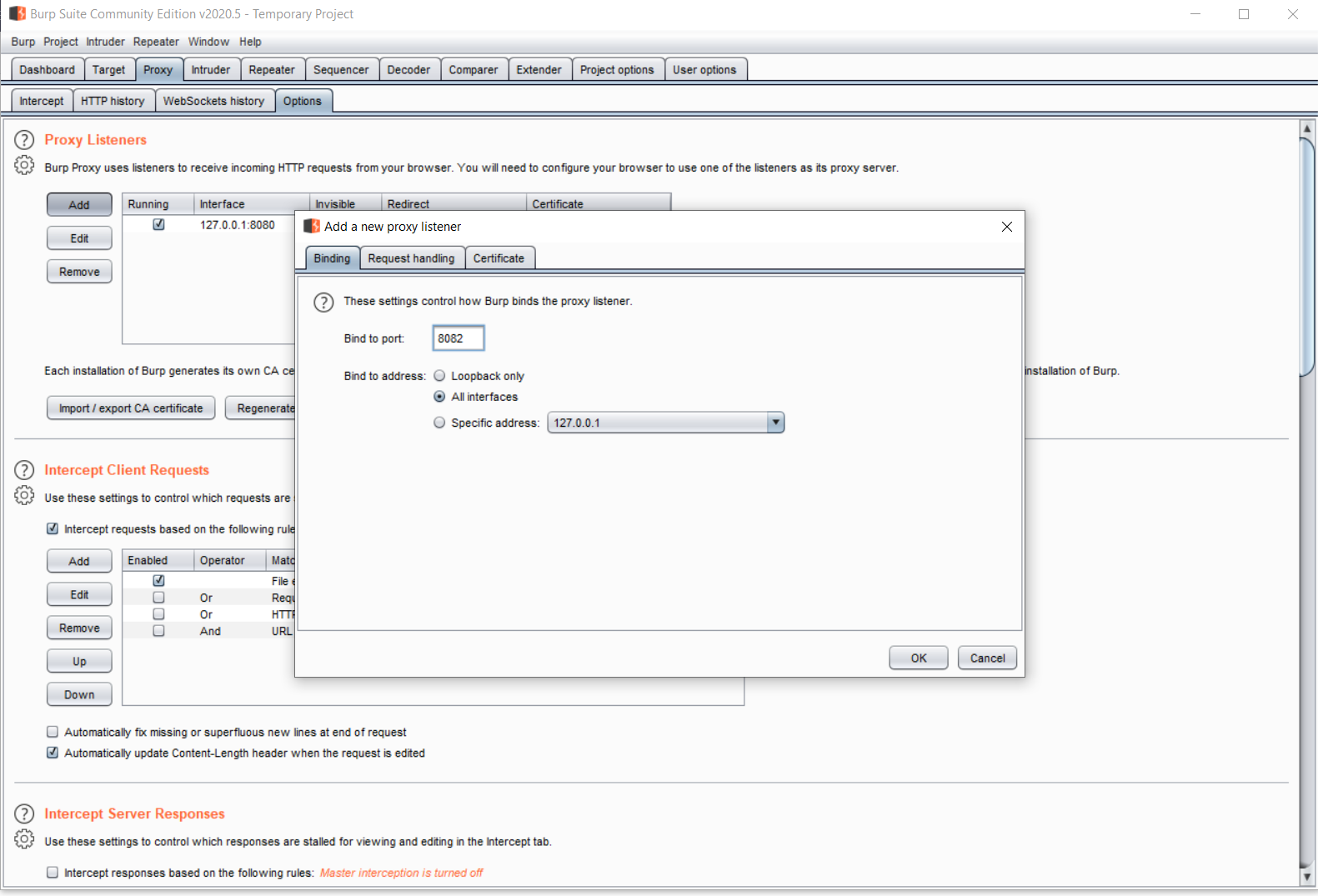Open Project options tab

(617, 70)
